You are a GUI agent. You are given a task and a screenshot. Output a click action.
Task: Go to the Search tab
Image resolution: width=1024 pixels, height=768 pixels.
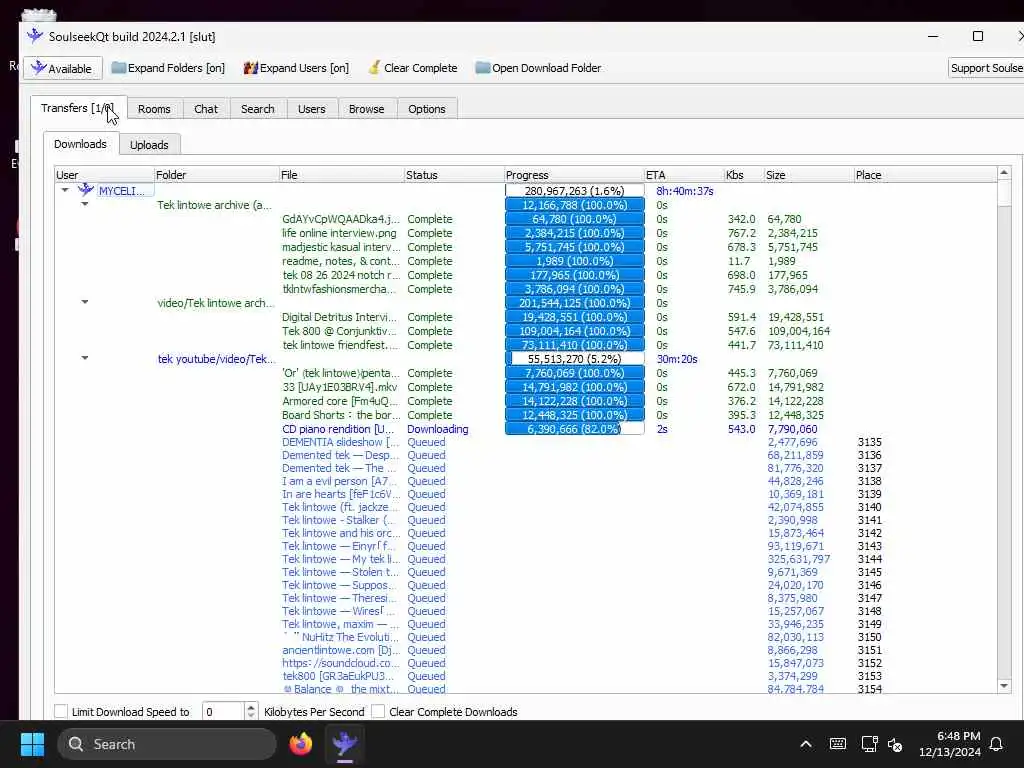(258, 109)
